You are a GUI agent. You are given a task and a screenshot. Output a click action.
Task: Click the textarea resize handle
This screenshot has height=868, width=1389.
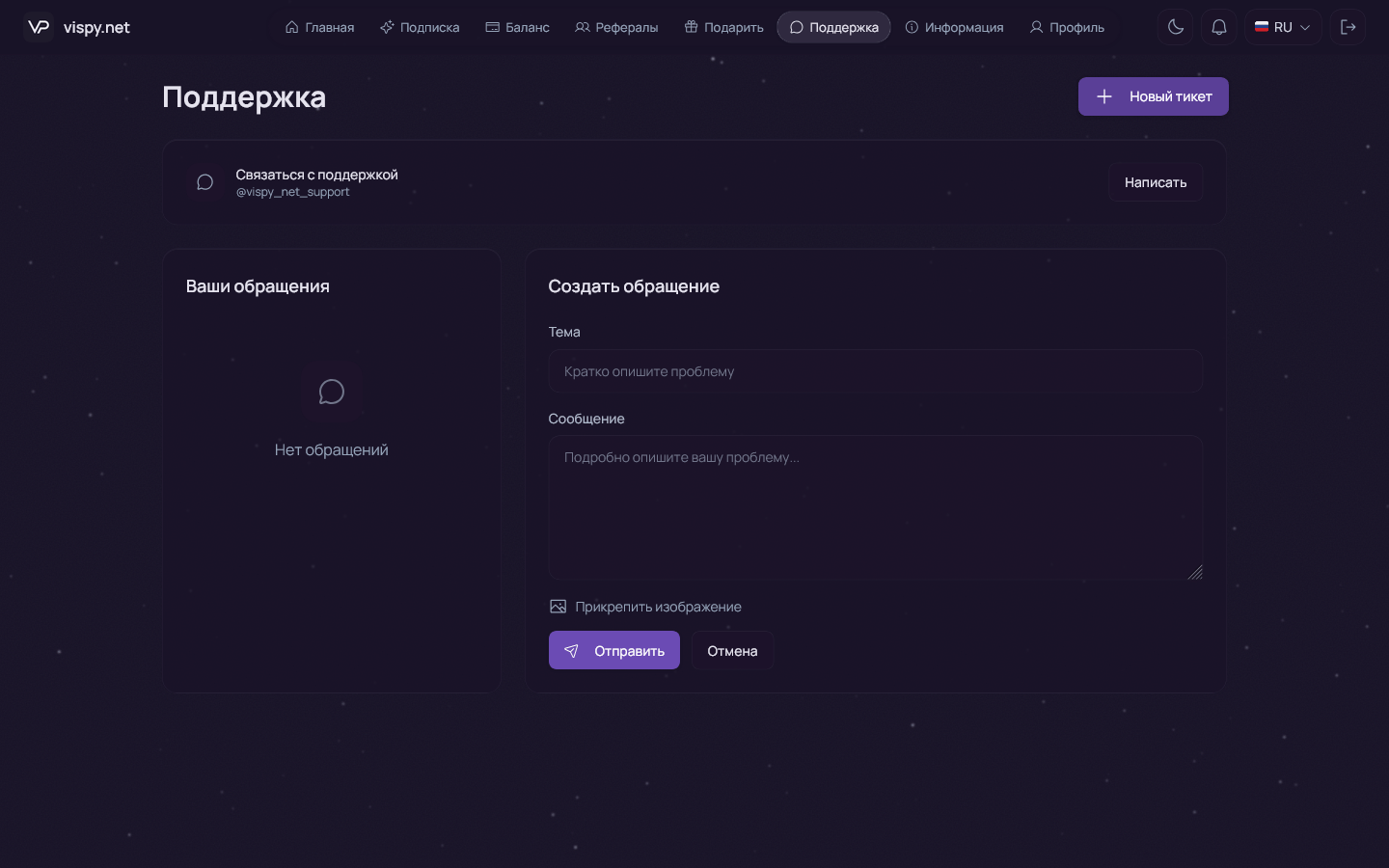pyautogui.click(x=1195, y=573)
